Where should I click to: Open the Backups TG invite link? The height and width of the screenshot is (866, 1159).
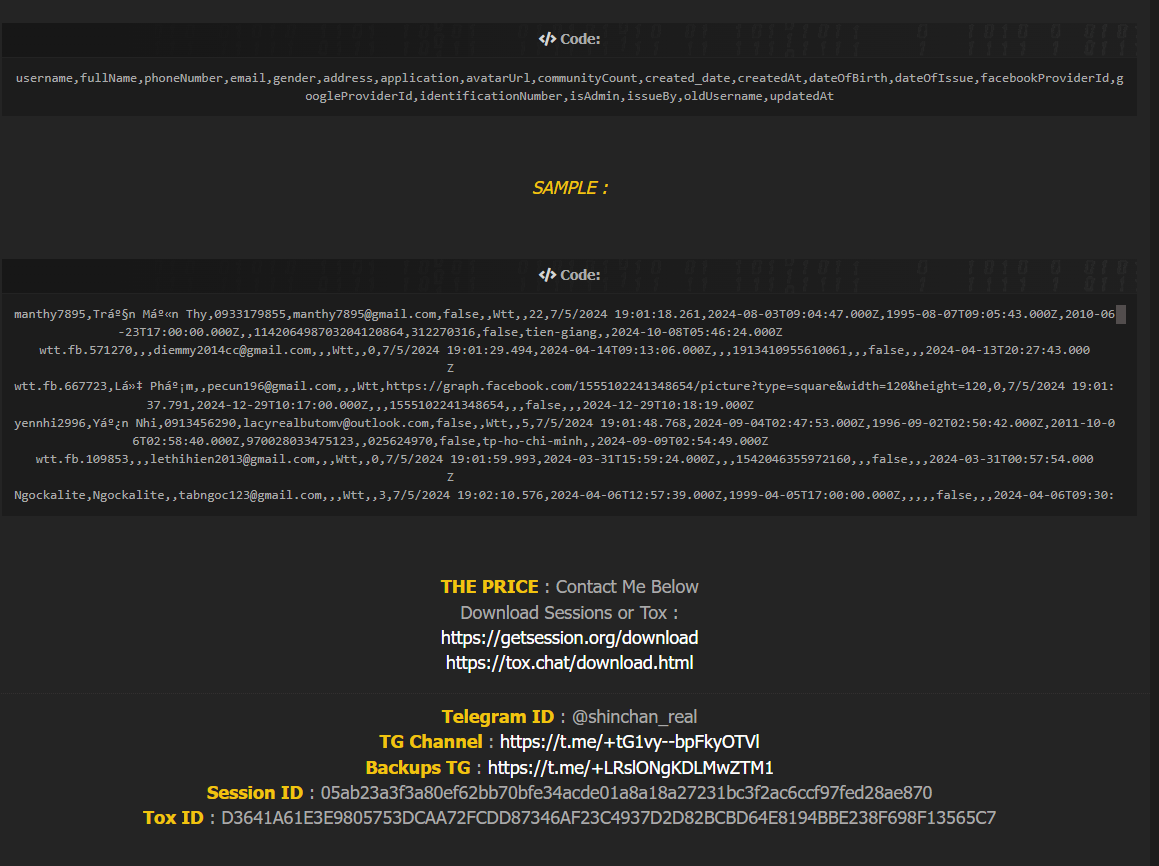click(x=630, y=768)
